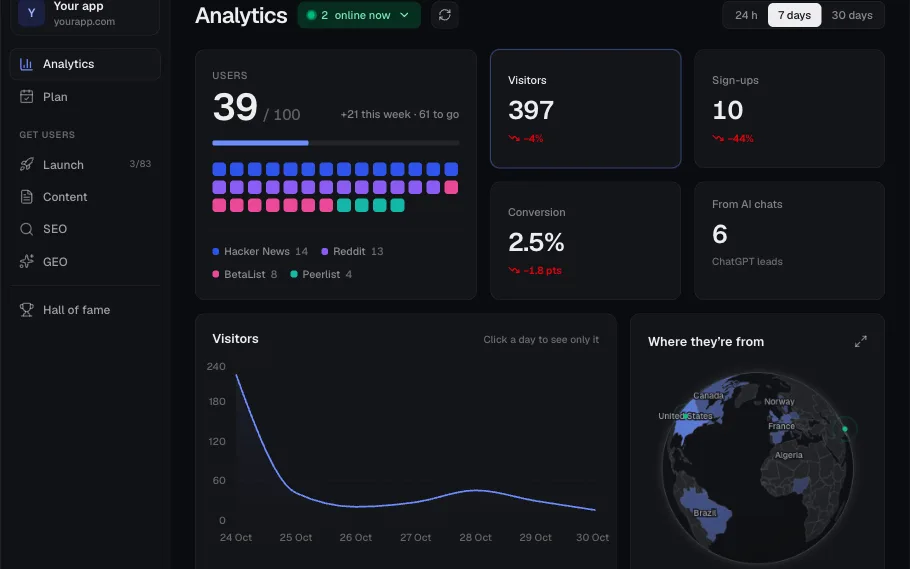Click the 3/83 Launch progress count
This screenshot has width=910, height=569.
(140, 164)
